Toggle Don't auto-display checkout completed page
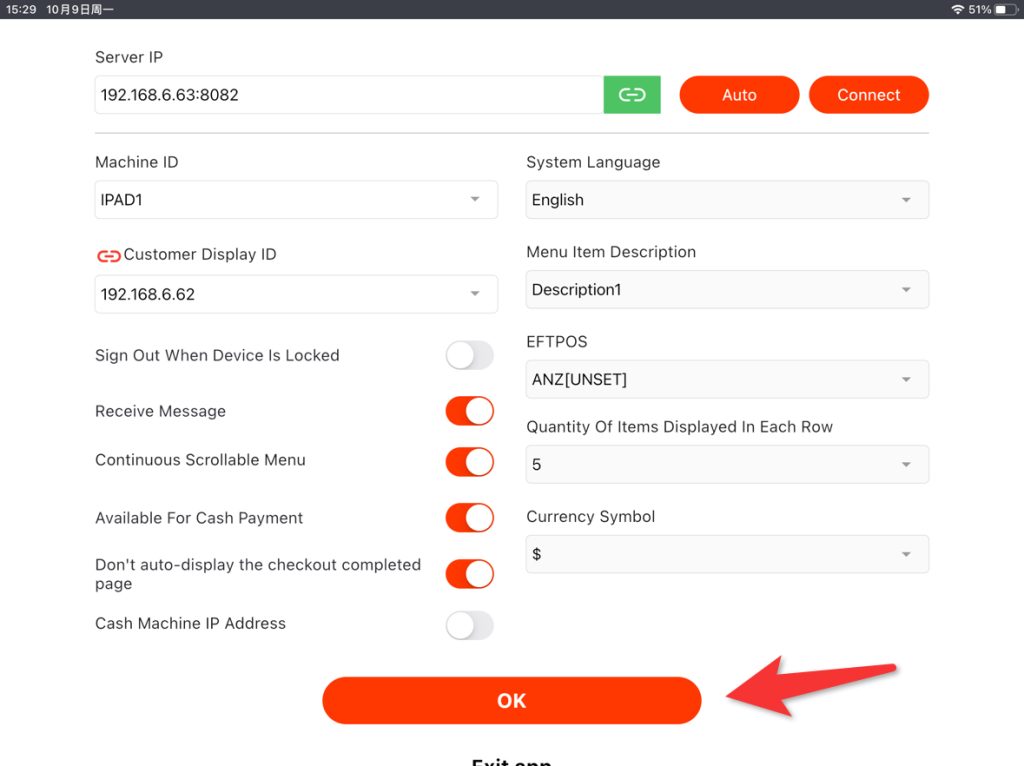 click(469, 574)
